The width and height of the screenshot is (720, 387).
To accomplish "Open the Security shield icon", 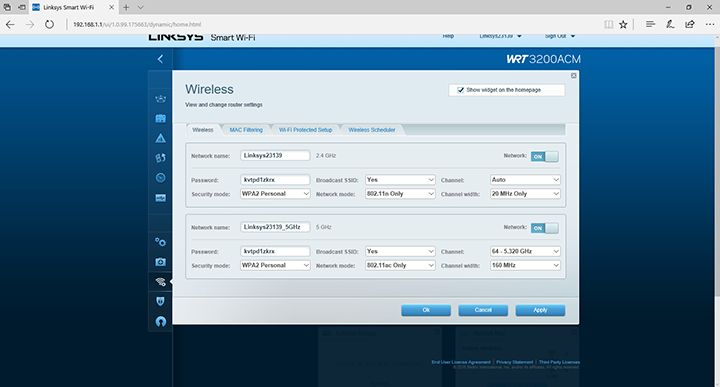I will coord(160,301).
